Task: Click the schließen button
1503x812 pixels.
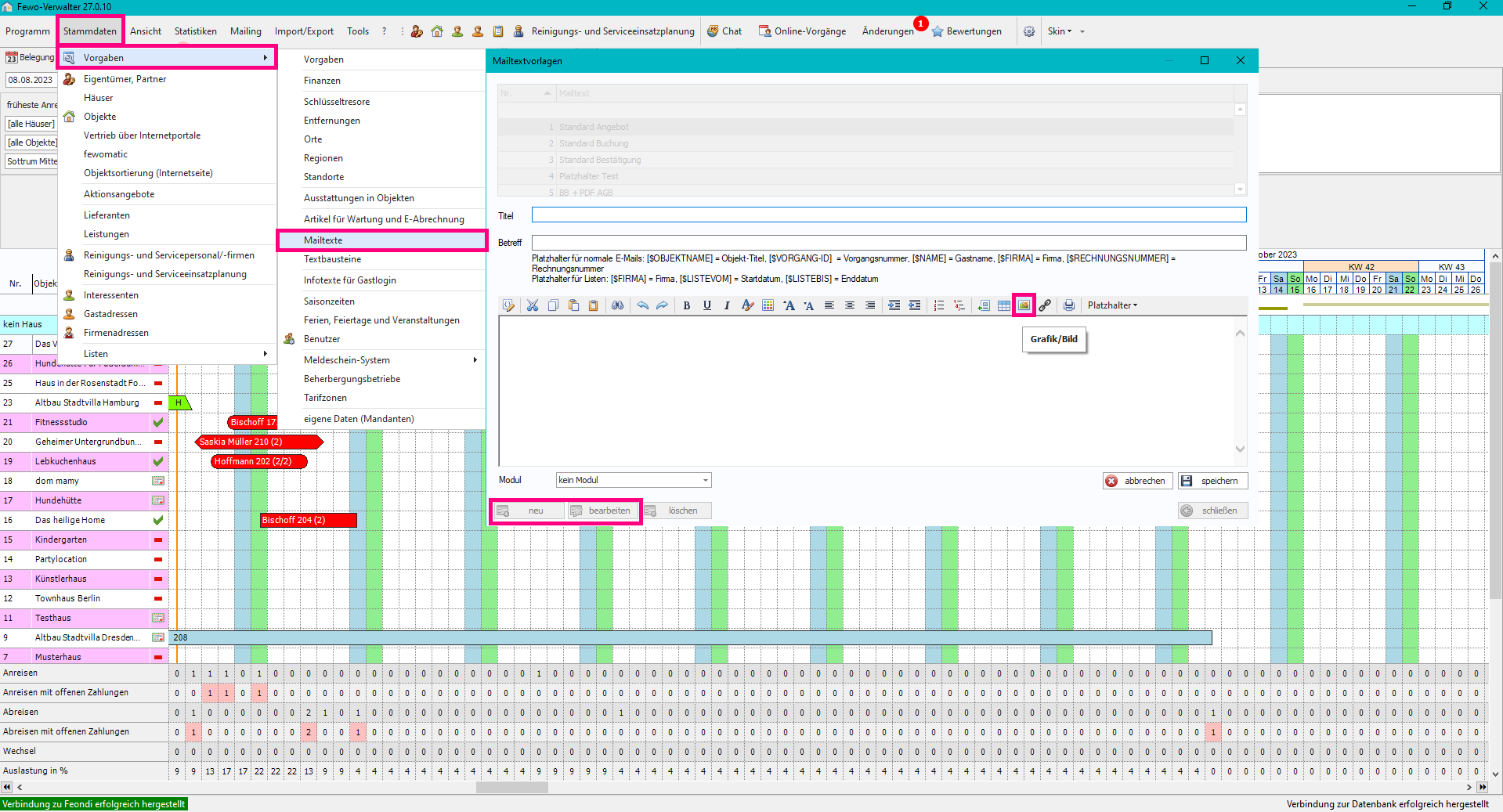Action: (1212, 511)
